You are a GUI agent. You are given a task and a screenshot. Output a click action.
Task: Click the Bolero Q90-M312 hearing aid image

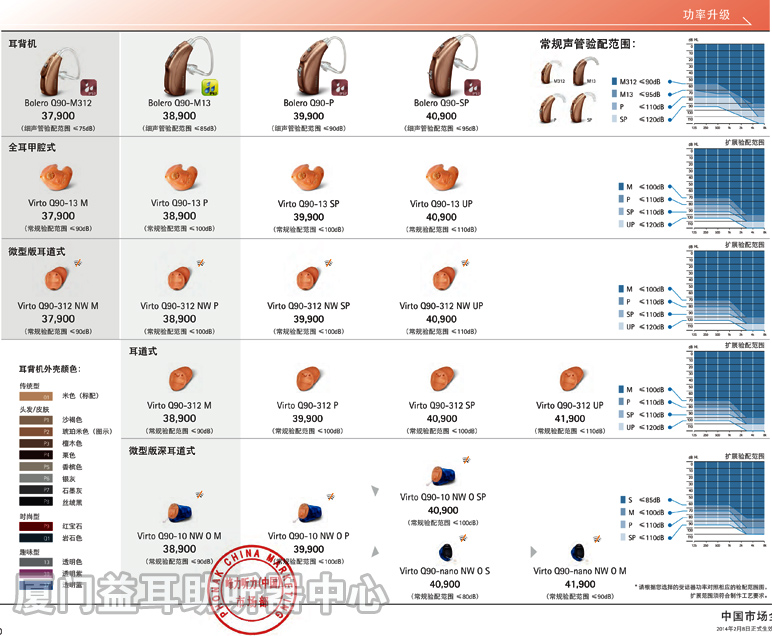click(x=58, y=71)
